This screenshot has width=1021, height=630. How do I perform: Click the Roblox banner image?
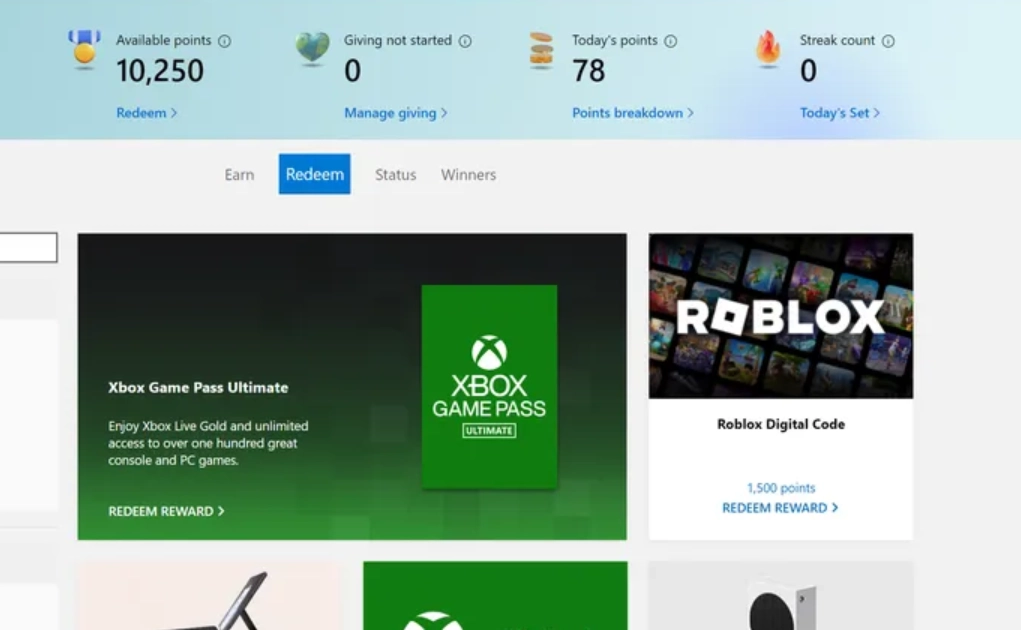tap(781, 316)
